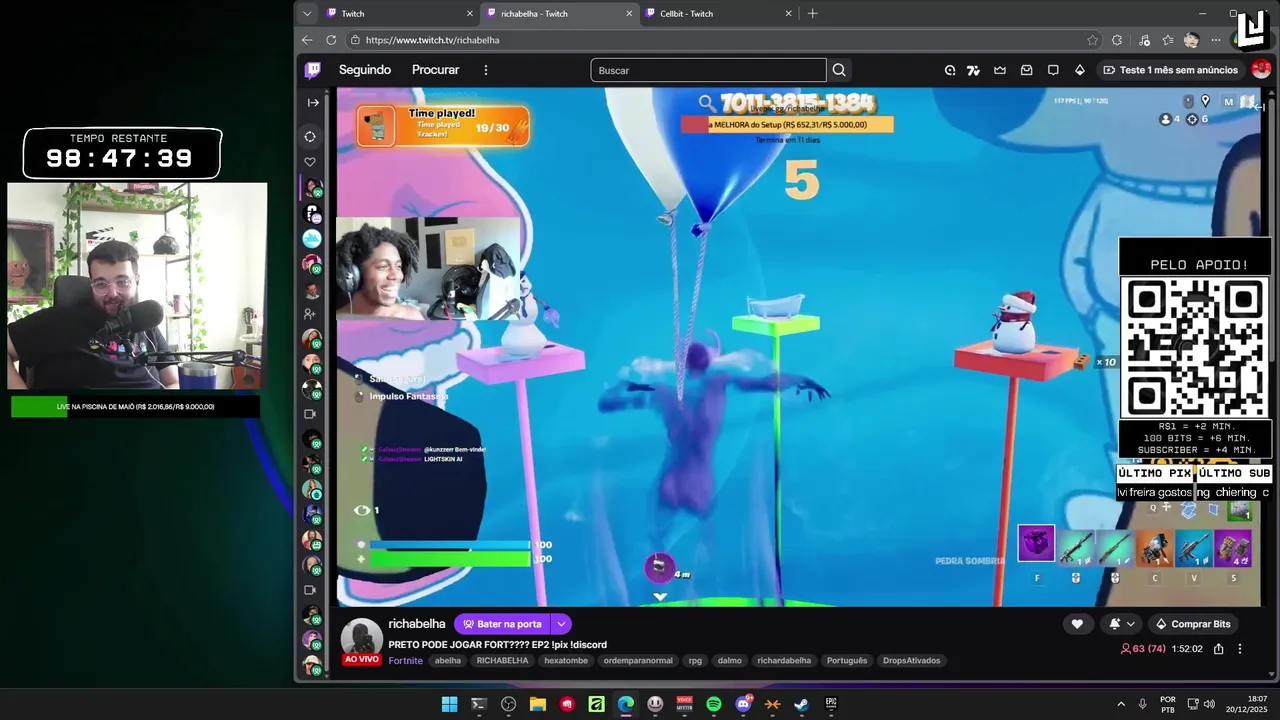Image resolution: width=1280 pixels, height=720 pixels.
Task: Open browser settings ellipsis menu
Action: (x=1215, y=40)
